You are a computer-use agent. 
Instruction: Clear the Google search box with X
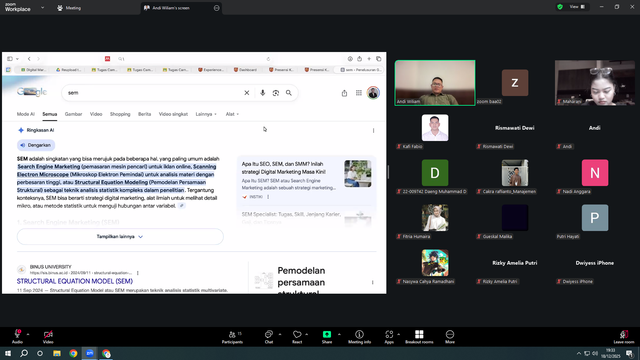click(247, 93)
